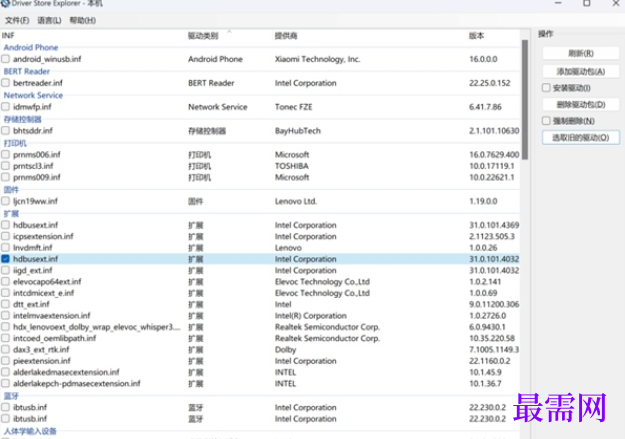
Task: Select the dtt_ext.inf row name
Action: [x=31, y=304]
